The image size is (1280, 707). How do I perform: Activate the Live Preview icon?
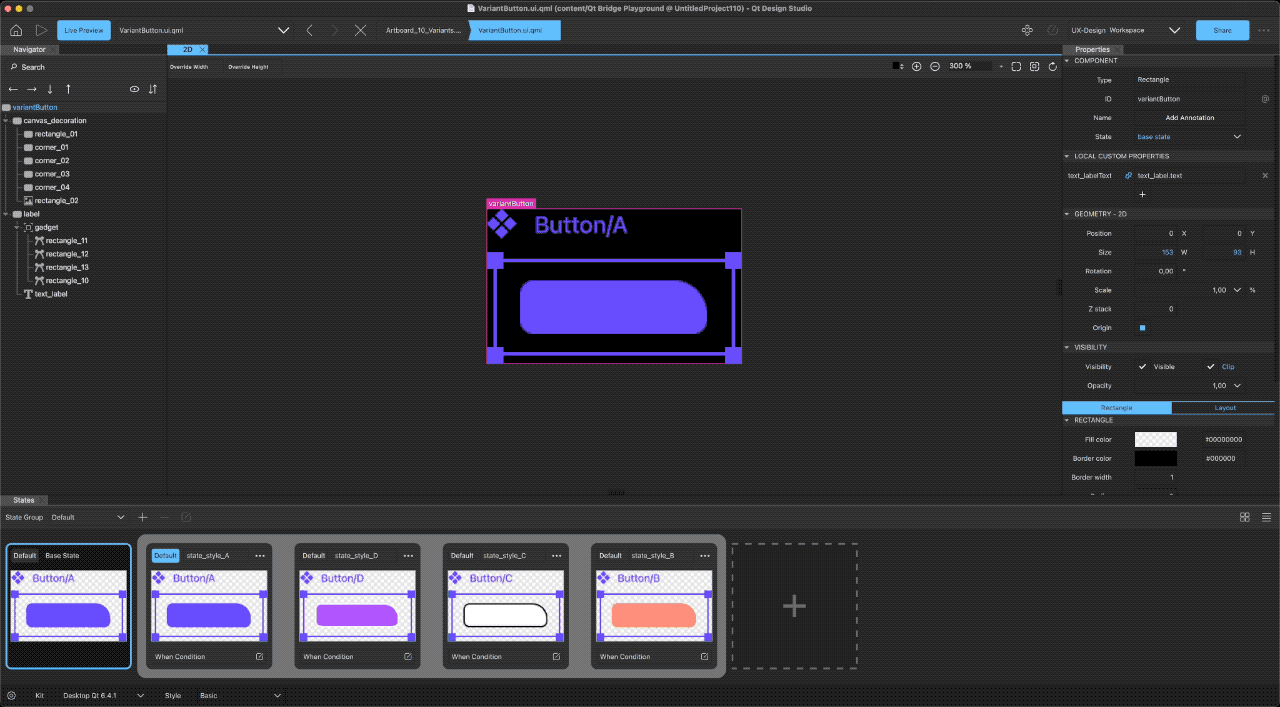pyautogui.click(x=83, y=29)
